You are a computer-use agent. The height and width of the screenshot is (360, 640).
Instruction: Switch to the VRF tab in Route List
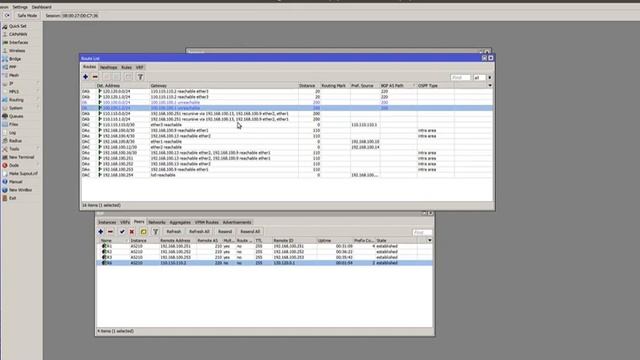point(140,67)
